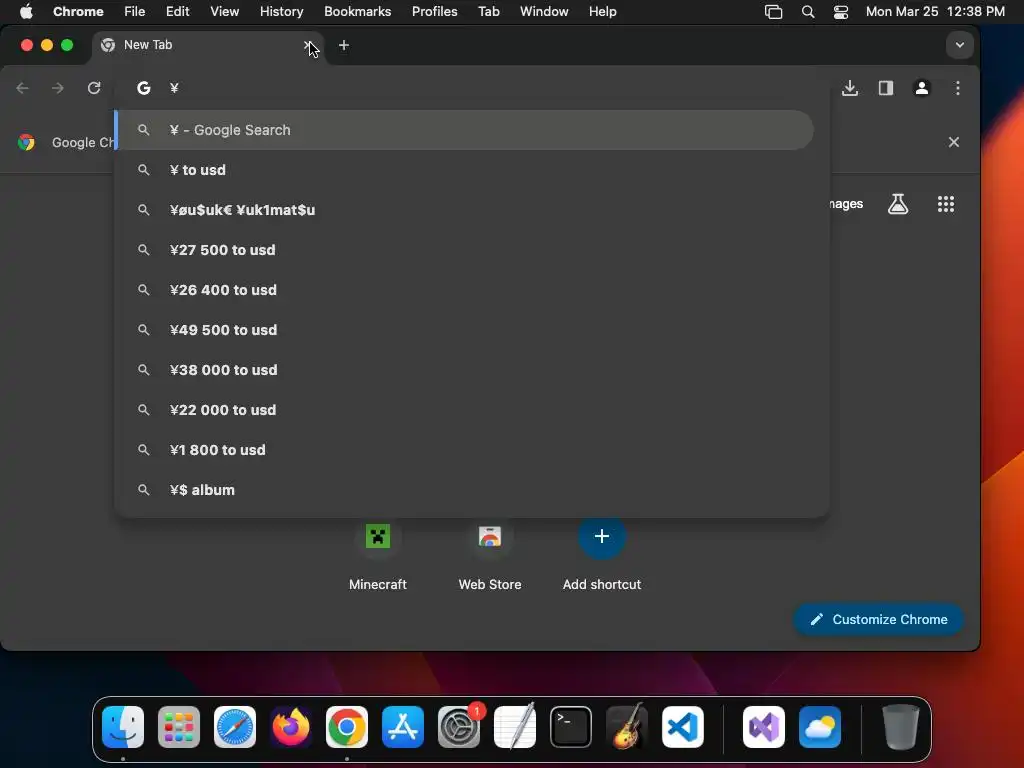Open the File menu
This screenshot has width=1024, height=768.
[x=135, y=12]
